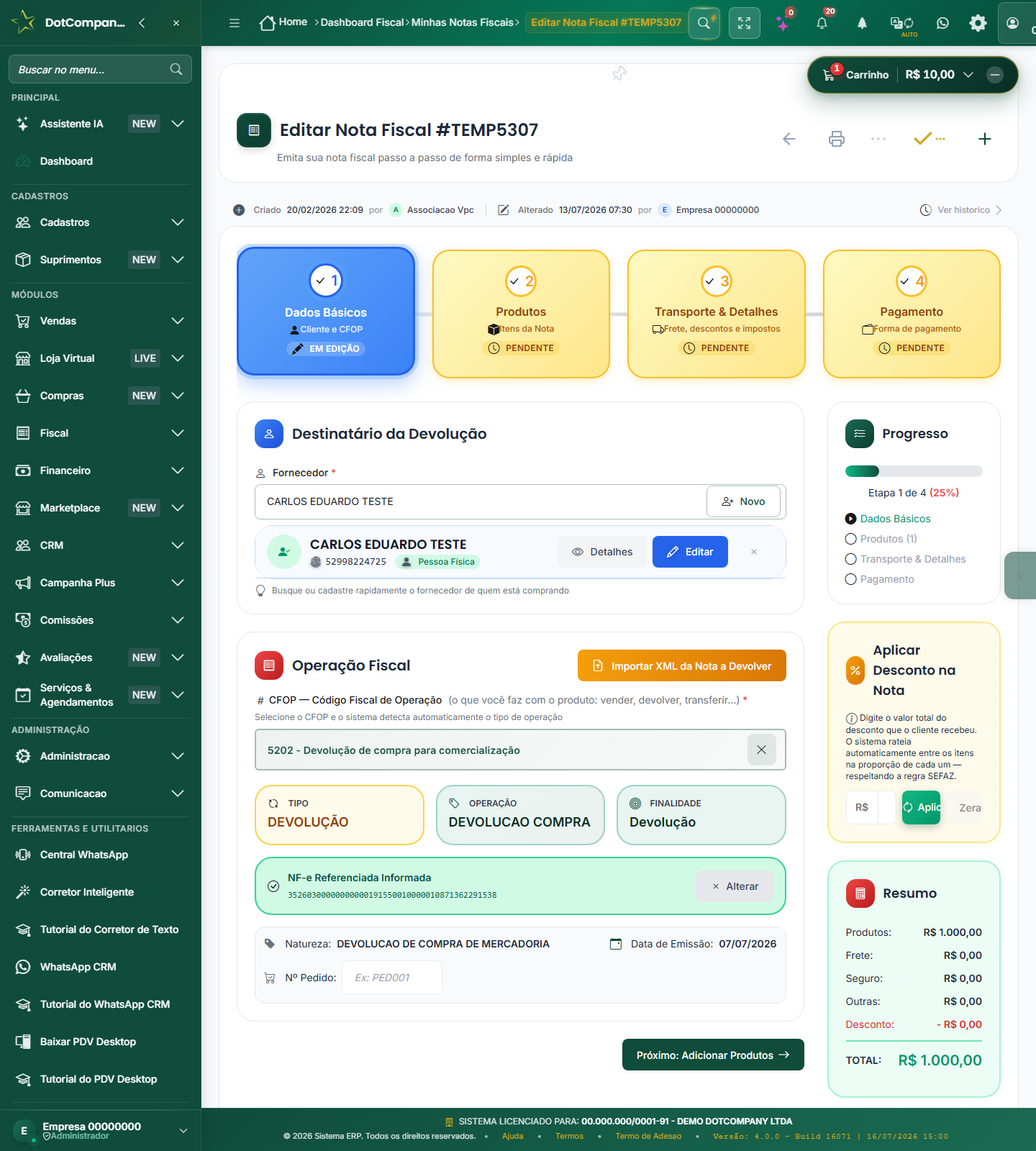Click the Zera discount button
Screen dimensions: 1036x1151
click(x=965, y=807)
